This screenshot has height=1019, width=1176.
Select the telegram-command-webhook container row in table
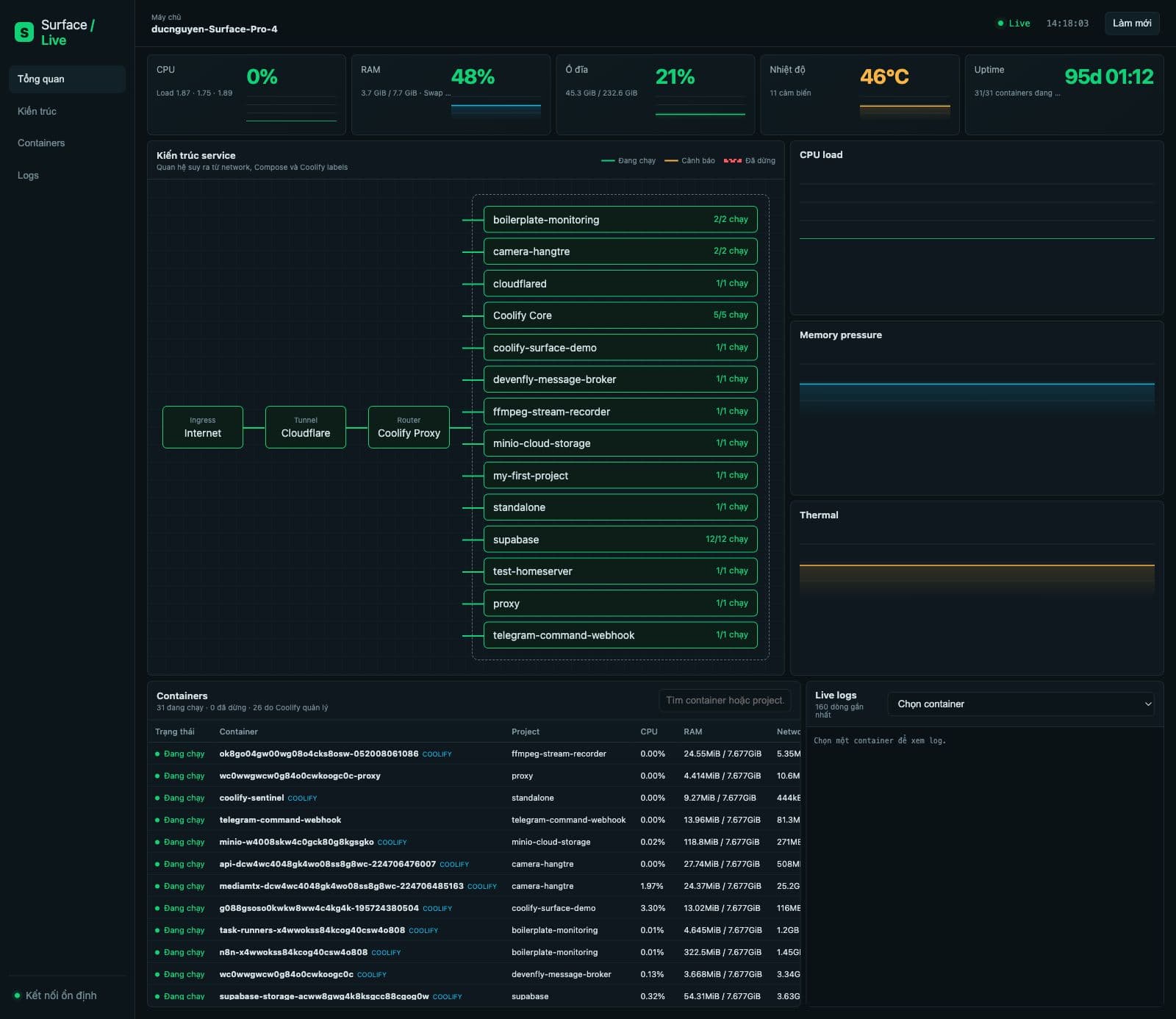click(x=474, y=820)
